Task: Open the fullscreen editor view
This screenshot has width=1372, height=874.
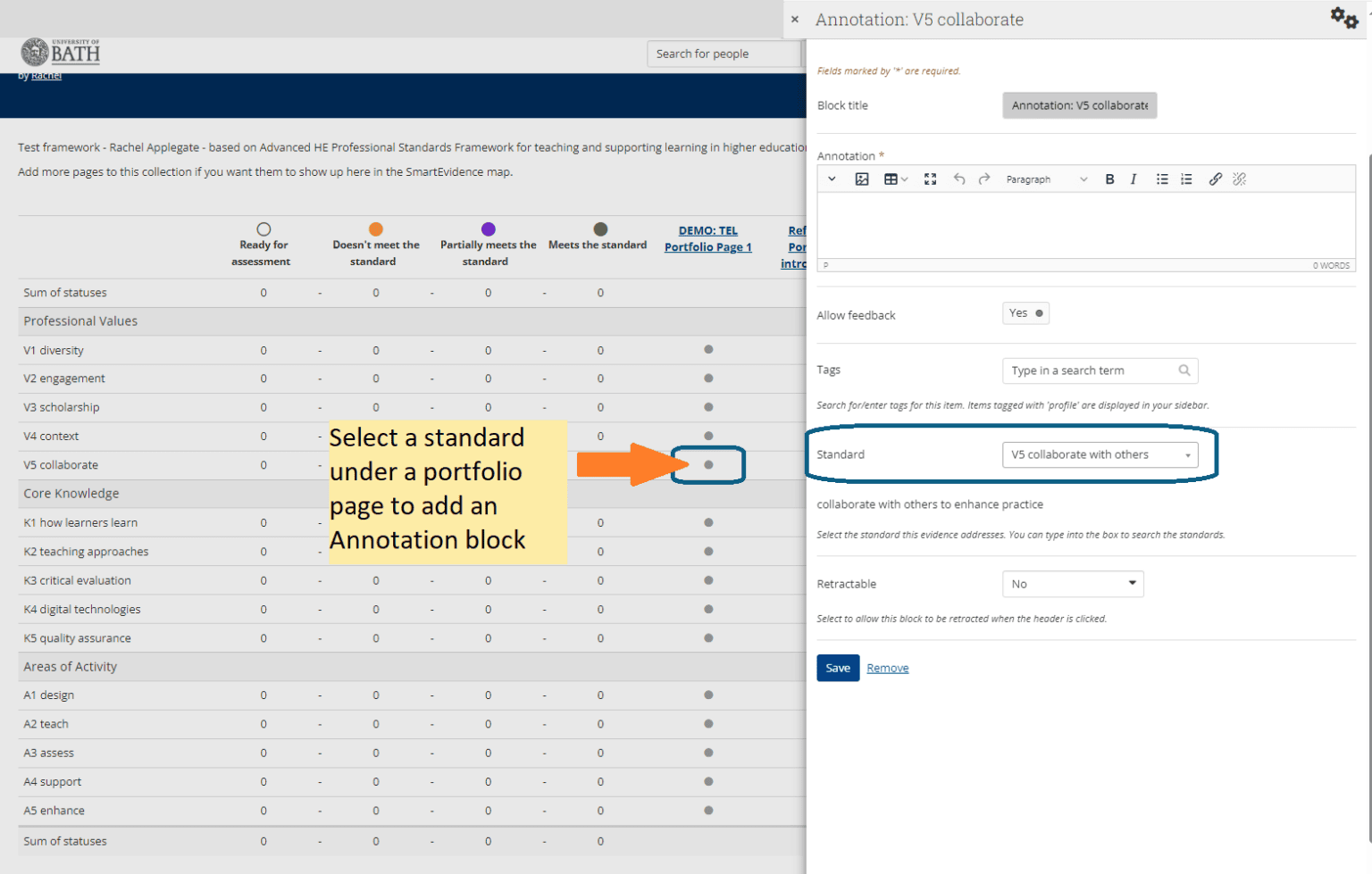Action: tap(930, 179)
